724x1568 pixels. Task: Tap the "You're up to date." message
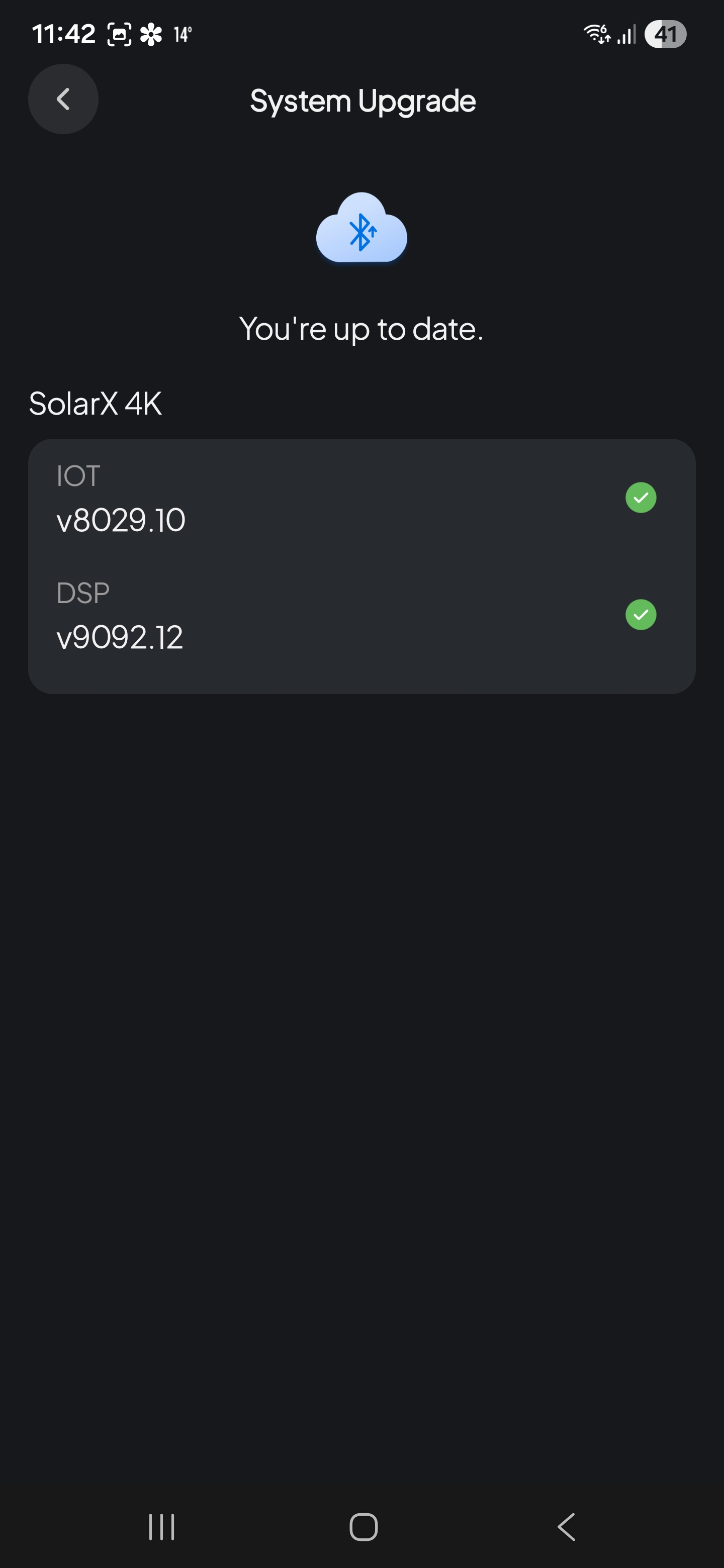click(361, 329)
